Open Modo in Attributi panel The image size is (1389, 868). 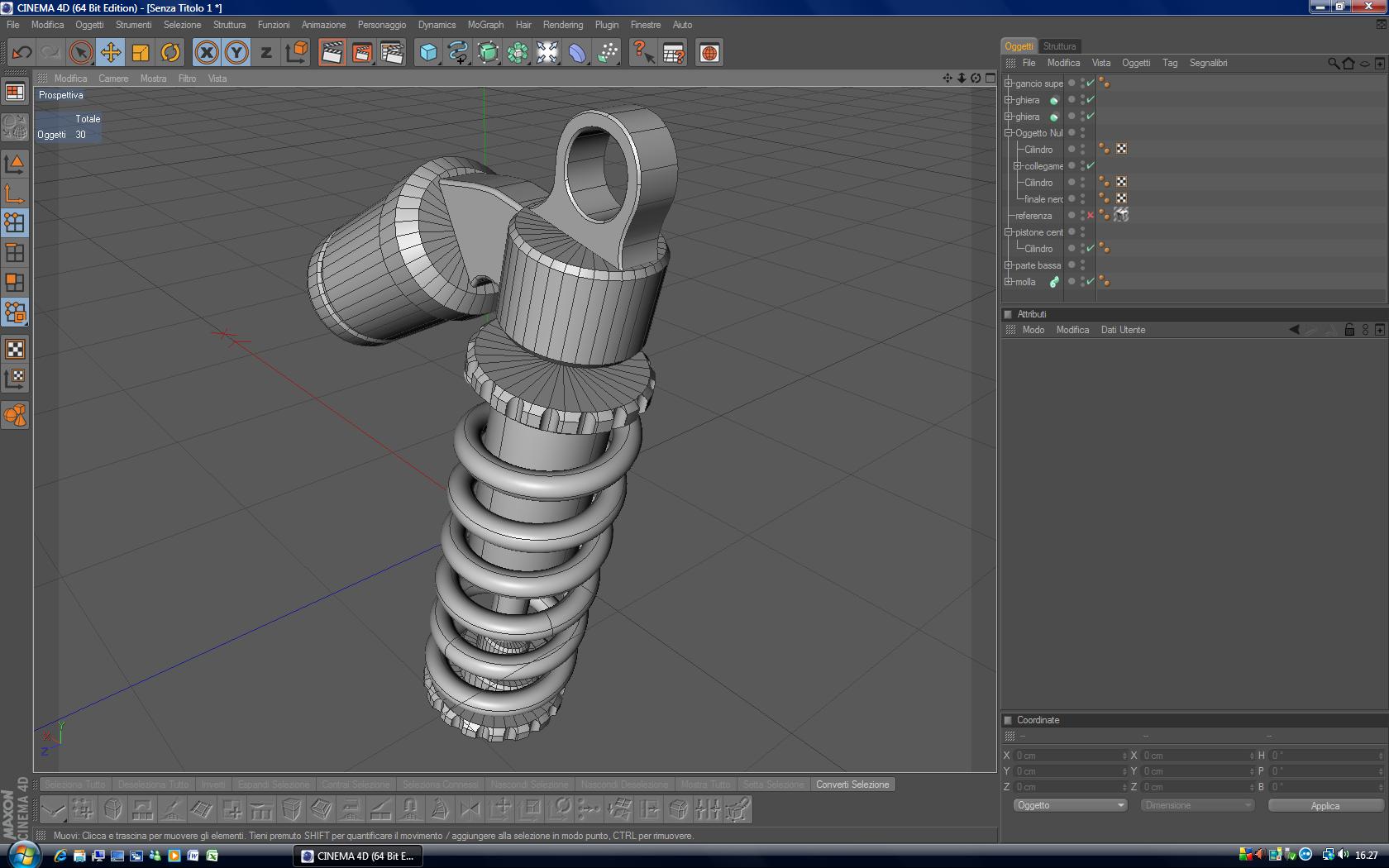pos(1033,330)
